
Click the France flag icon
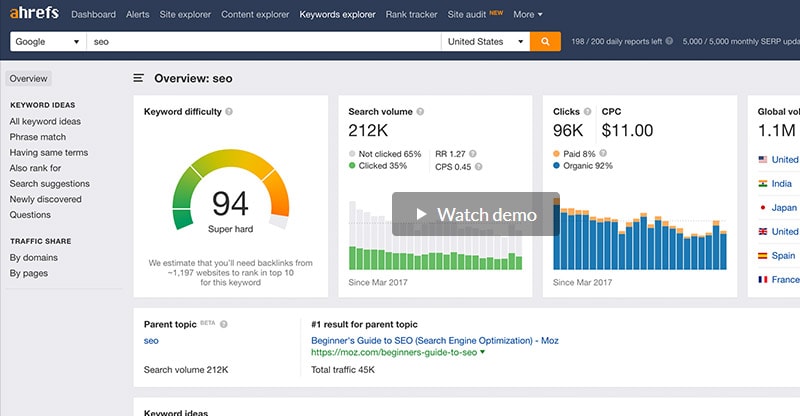pos(763,279)
